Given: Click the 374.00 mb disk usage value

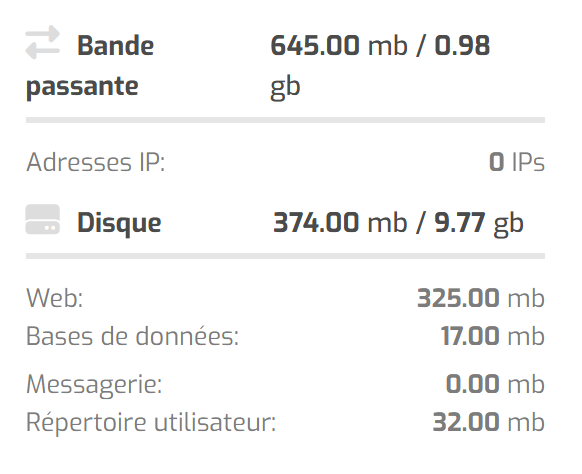Looking at the screenshot, I should coord(340,223).
